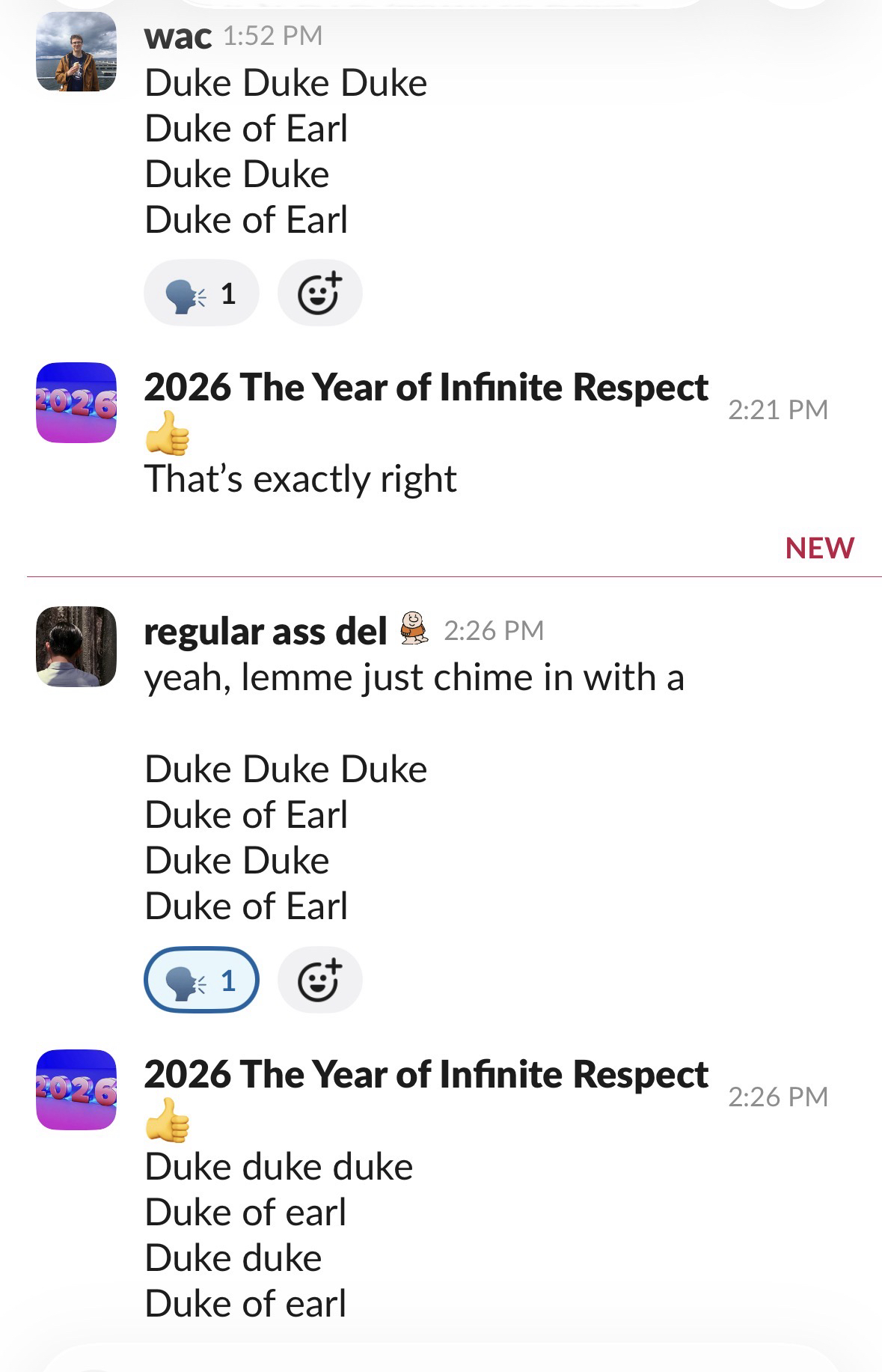Image resolution: width=882 pixels, height=1372 pixels.
Task: Tap the "That's exactly right" message
Action: [300, 479]
